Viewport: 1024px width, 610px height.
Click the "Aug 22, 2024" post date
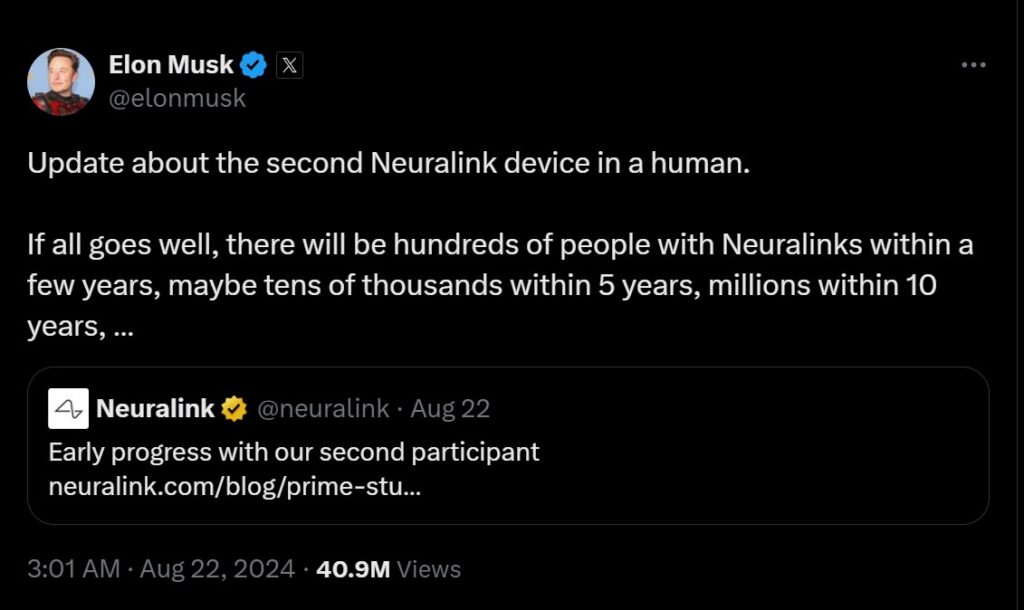(217, 569)
